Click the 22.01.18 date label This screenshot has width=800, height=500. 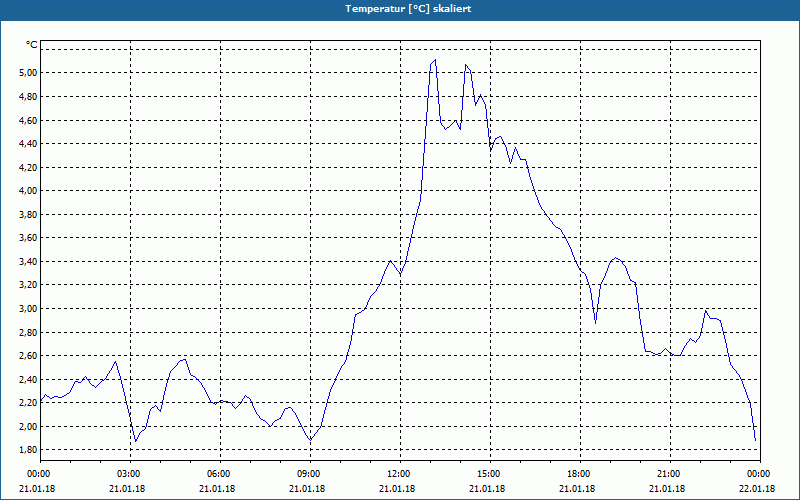[x=757, y=488]
